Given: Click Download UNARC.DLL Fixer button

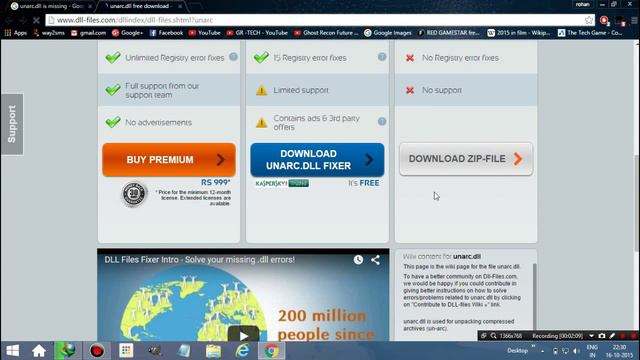Looking at the screenshot, I should [x=317, y=160].
